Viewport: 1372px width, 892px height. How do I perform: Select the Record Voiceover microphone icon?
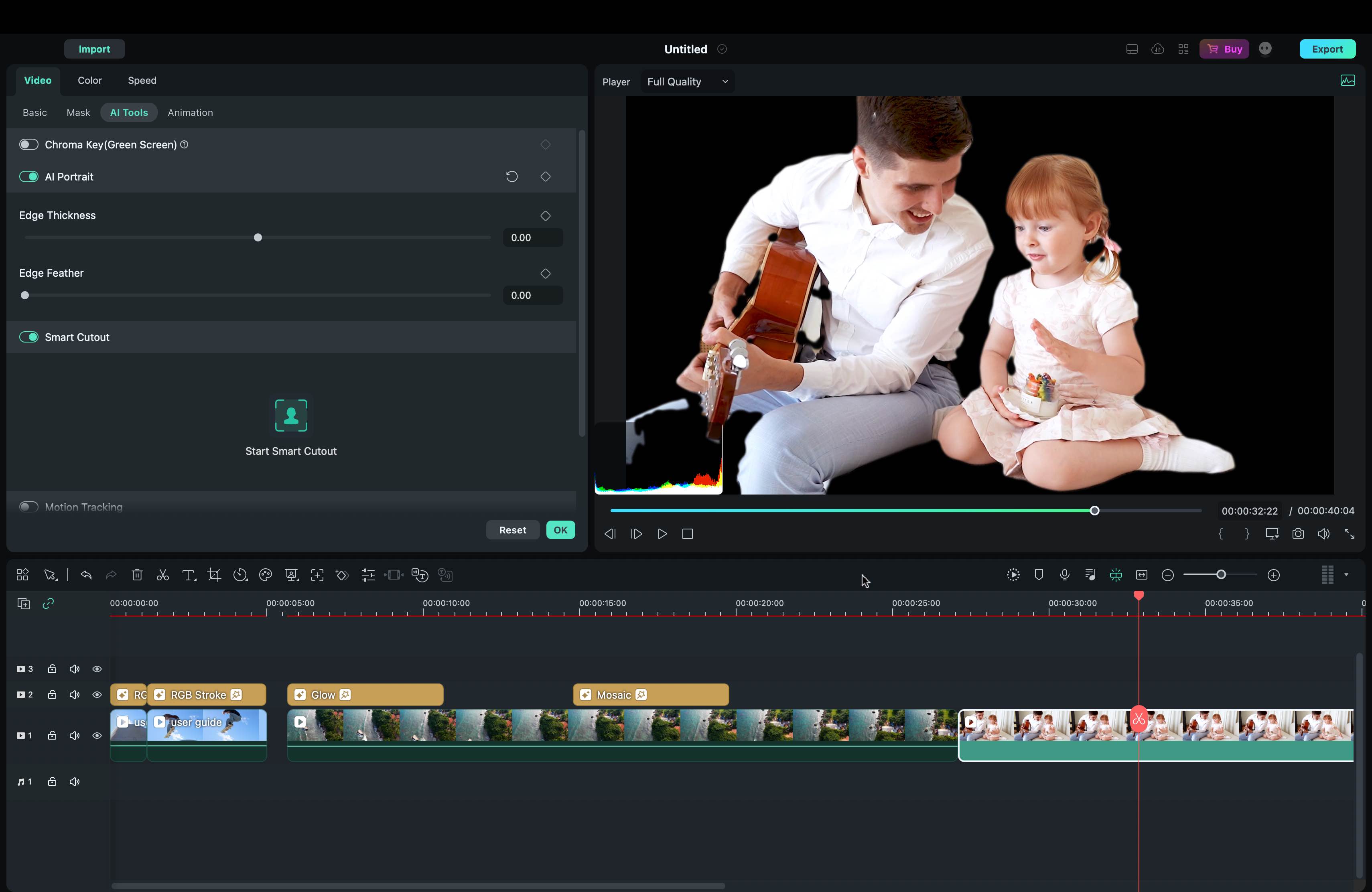click(1064, 574)
